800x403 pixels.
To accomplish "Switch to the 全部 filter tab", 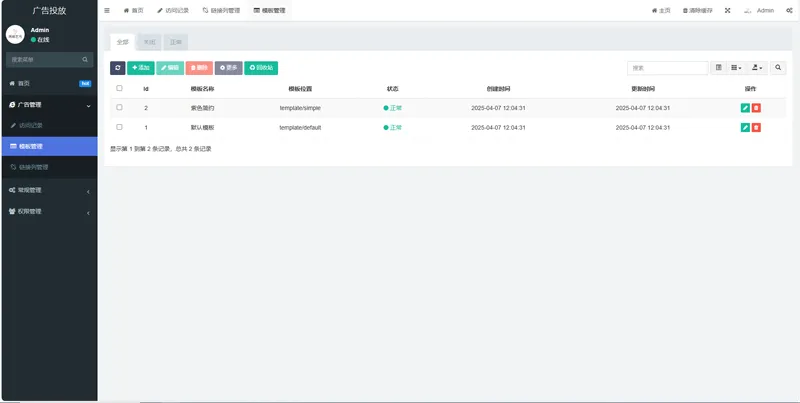I will point(122,43).
